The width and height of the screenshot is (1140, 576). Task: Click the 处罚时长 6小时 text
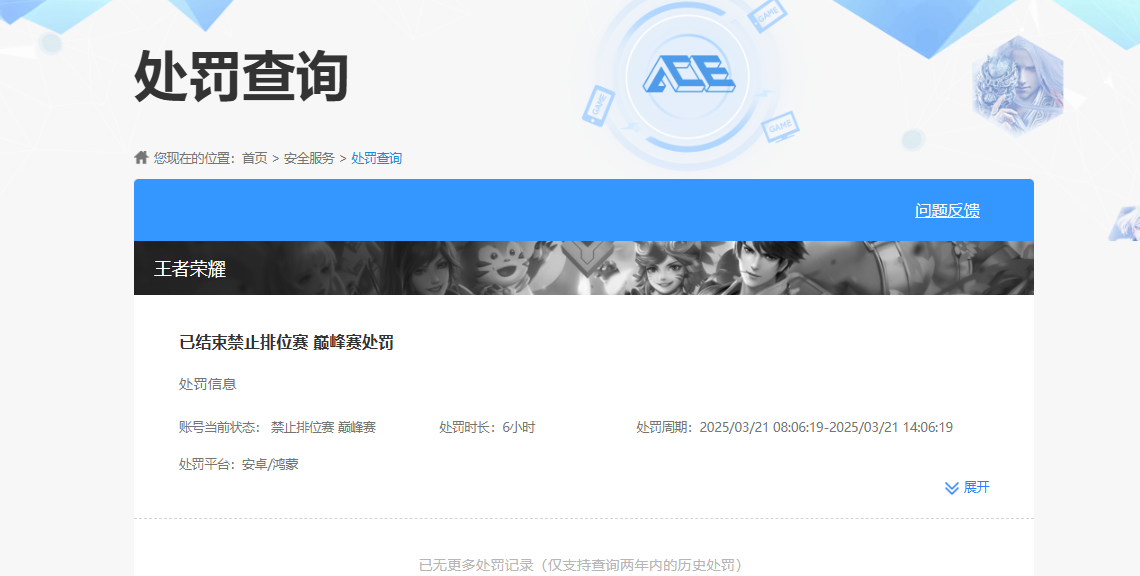pos(487,428)
